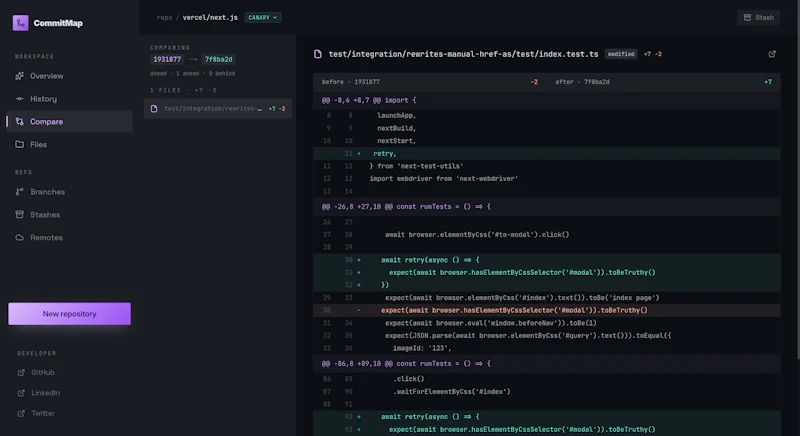
Task: Click the diff file path heading
Action: tap(463, 54)
